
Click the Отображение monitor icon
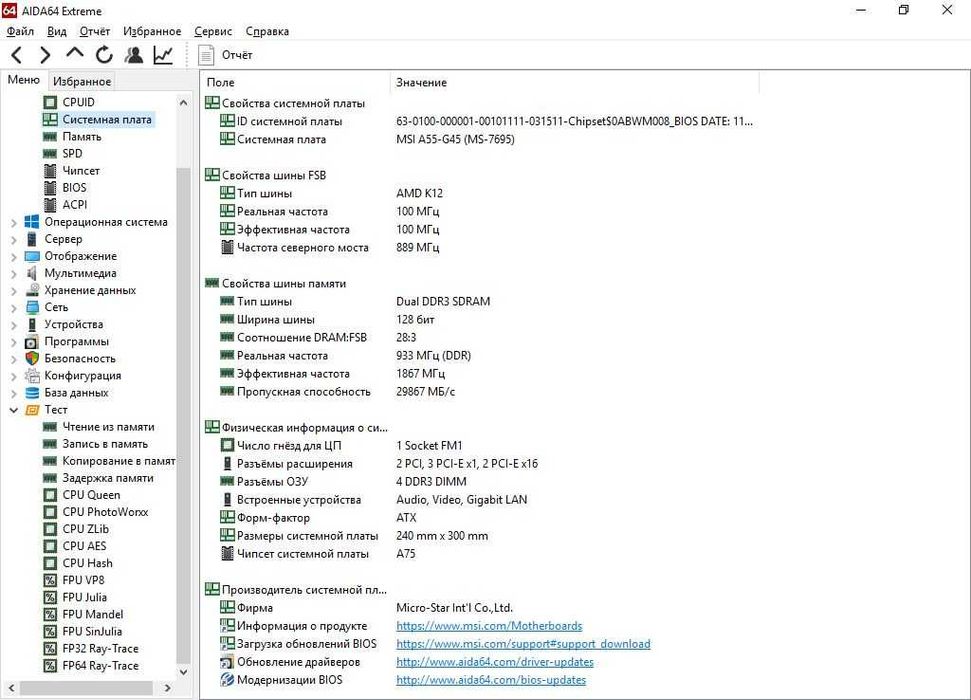pos(32,256)
